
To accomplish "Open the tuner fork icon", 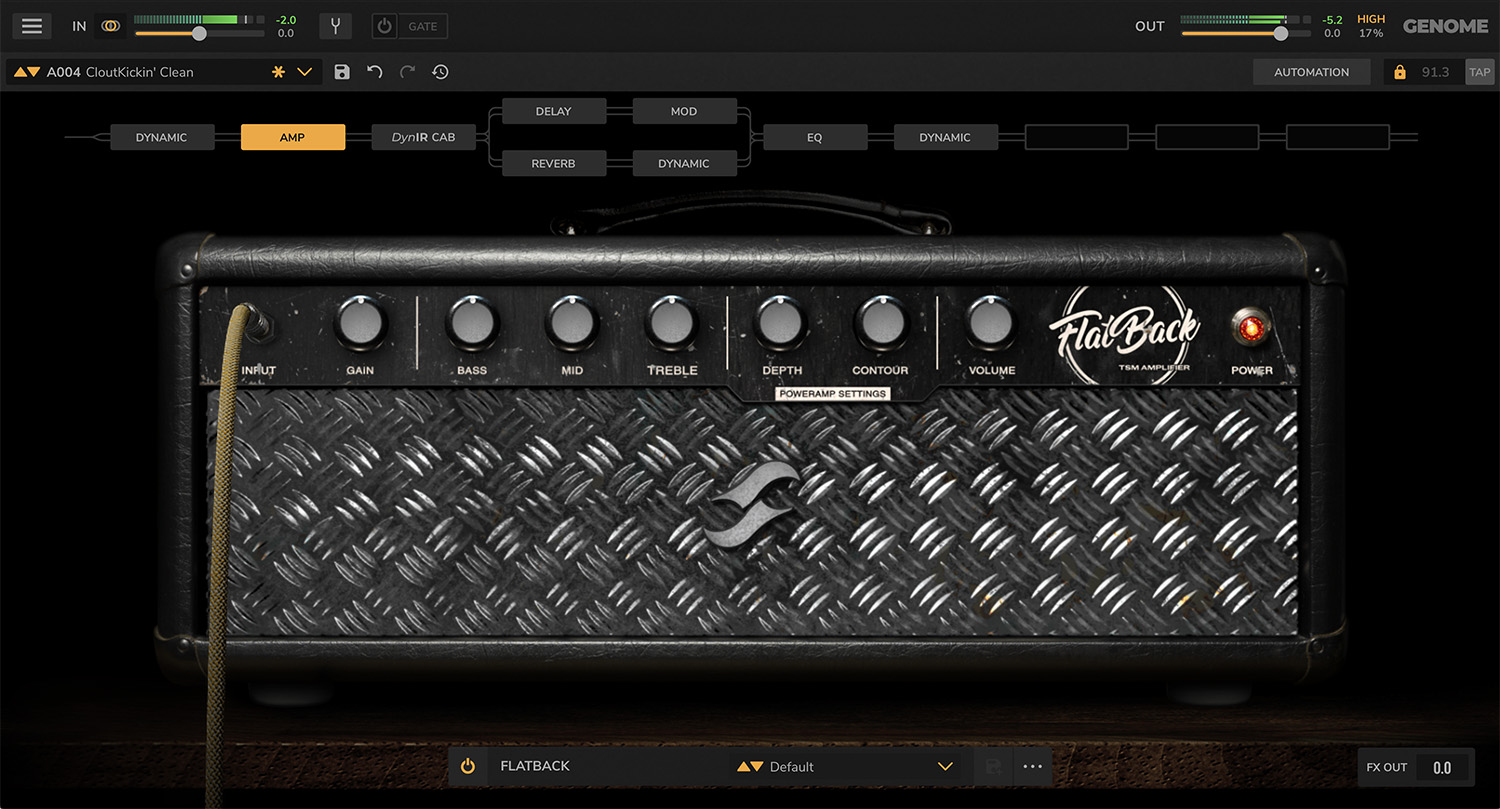I will [x=335, y=26].
